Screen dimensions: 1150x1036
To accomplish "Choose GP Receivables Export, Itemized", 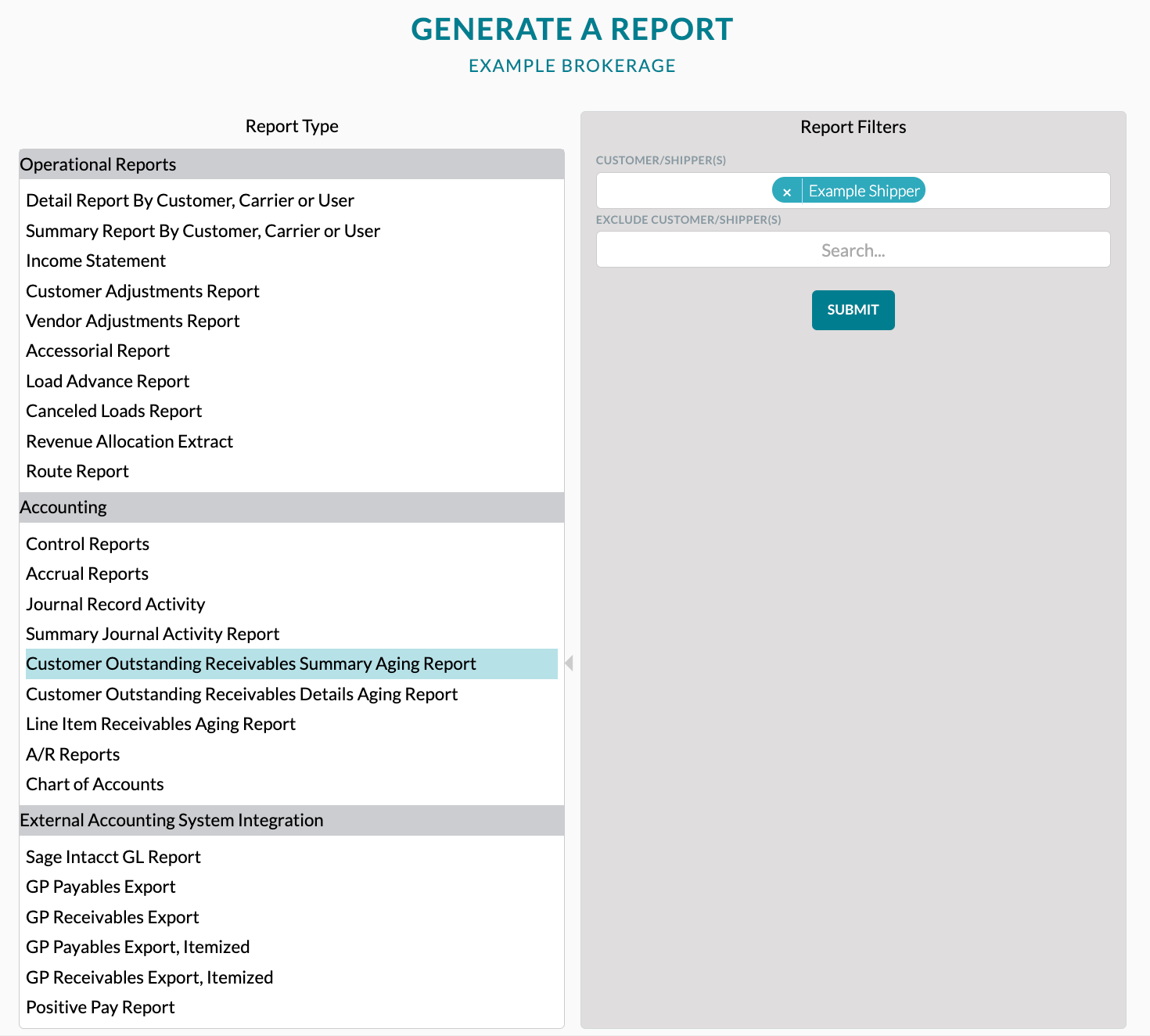I will (149, 977).
